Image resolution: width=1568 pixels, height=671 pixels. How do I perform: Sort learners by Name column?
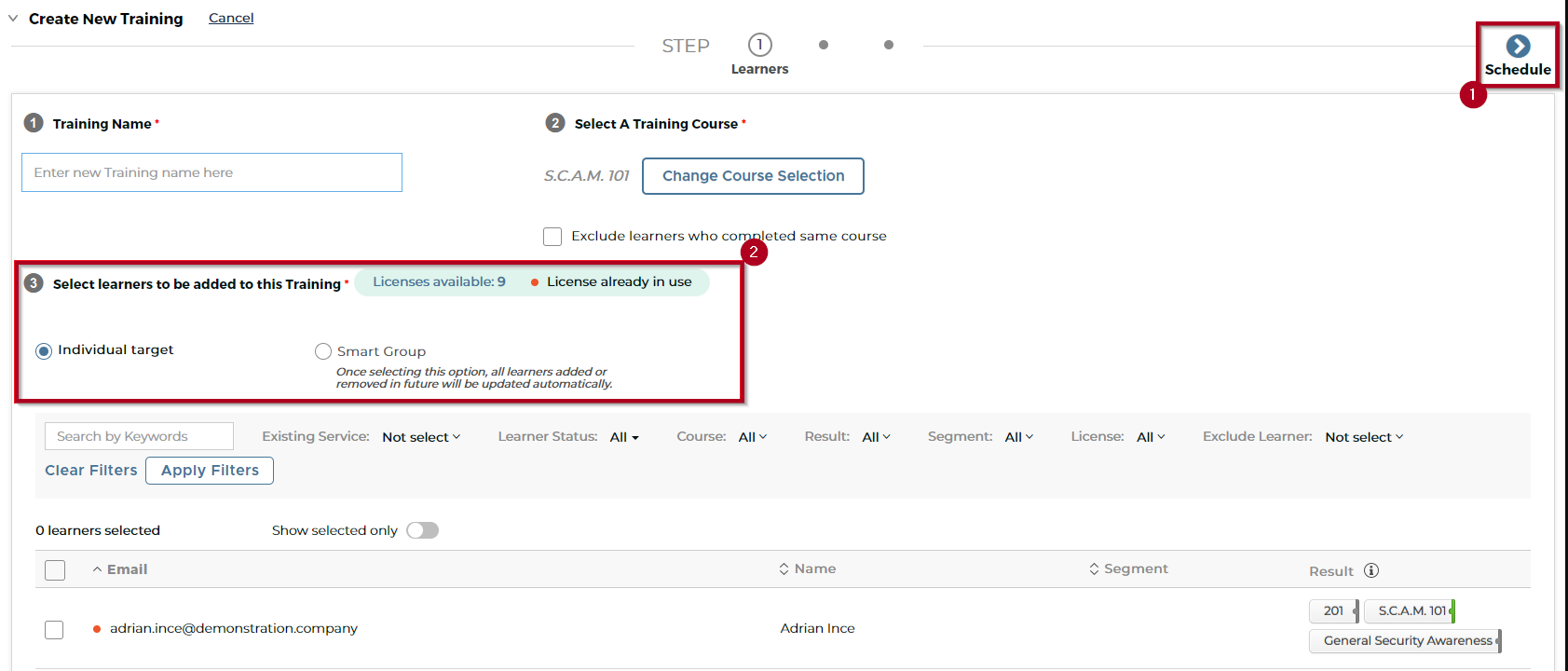tap(808, 568)
